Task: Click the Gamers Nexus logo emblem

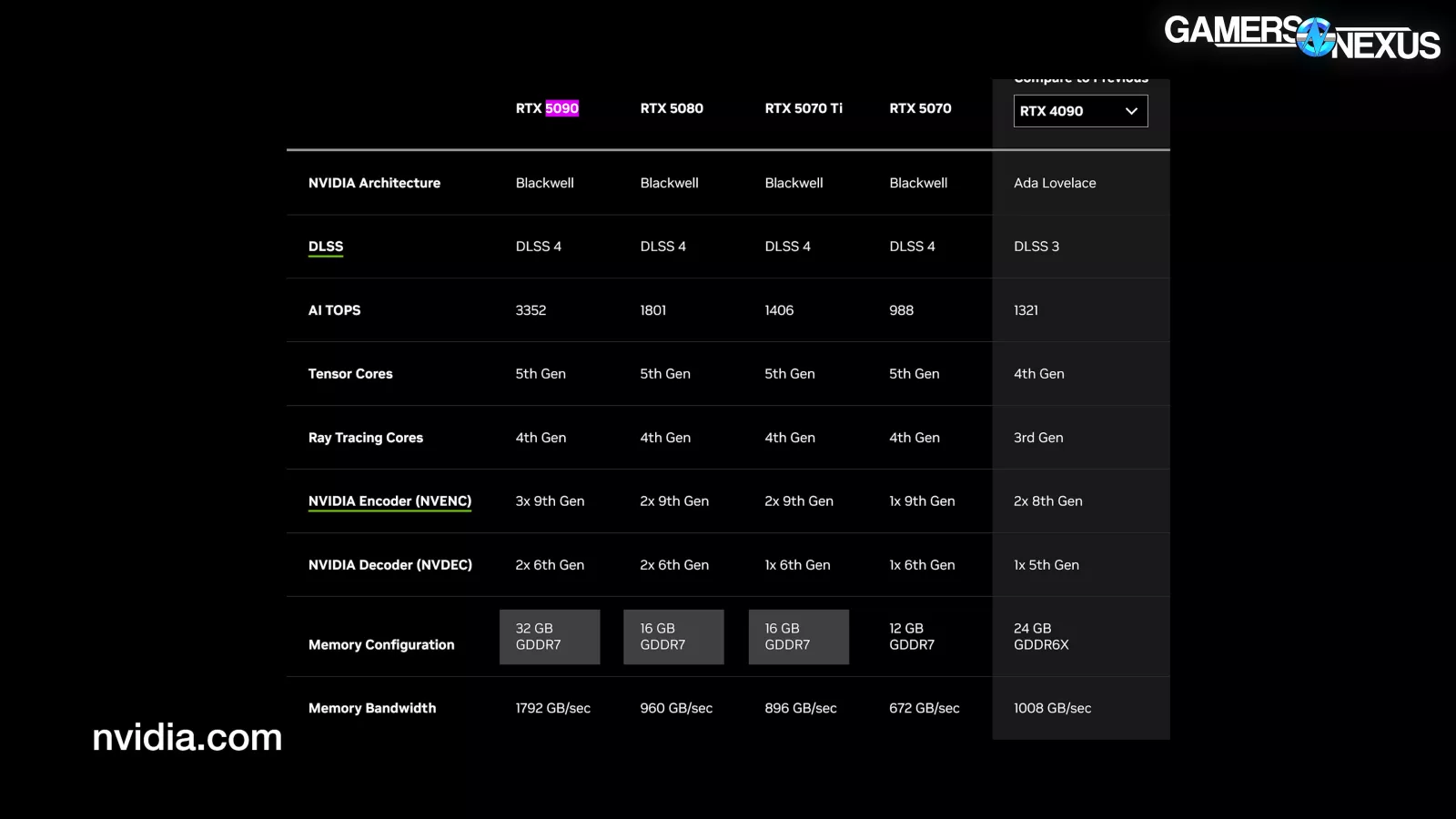Action: point(1316,37)
